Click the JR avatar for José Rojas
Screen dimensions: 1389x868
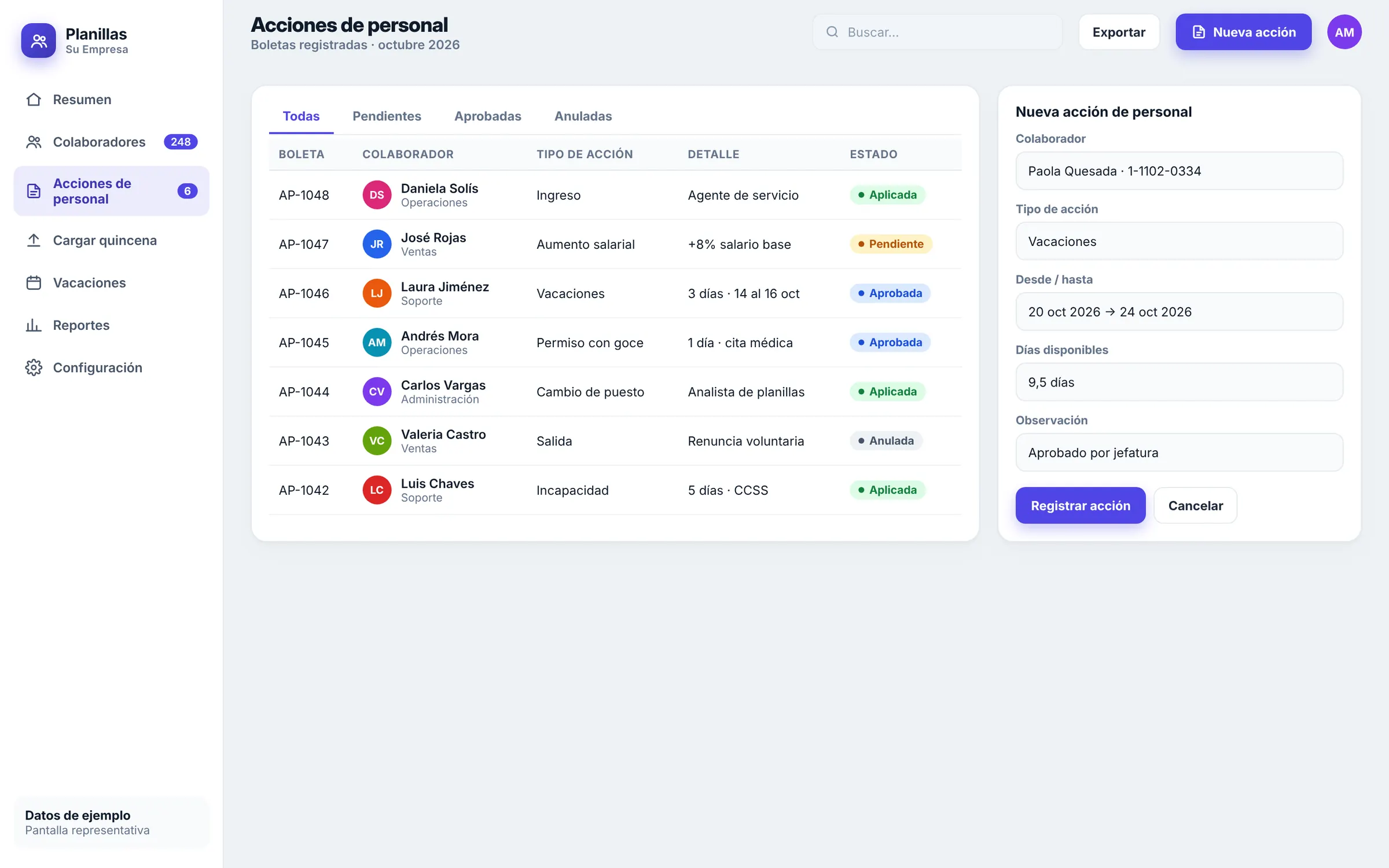377,244
